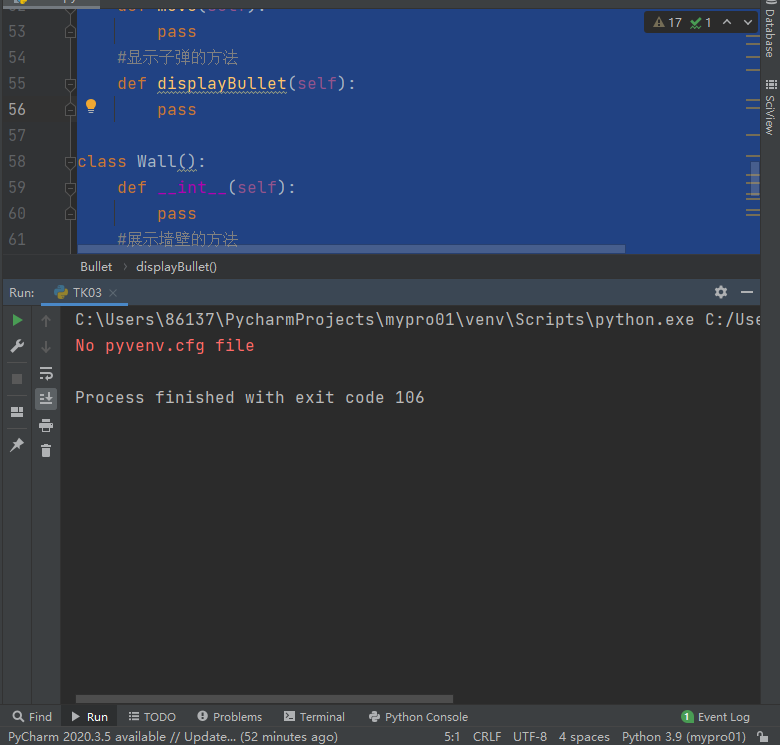Click the intention lightbulb on line 56
The width and height of the screenshot is (780, 745).
[x=91, y=106]
